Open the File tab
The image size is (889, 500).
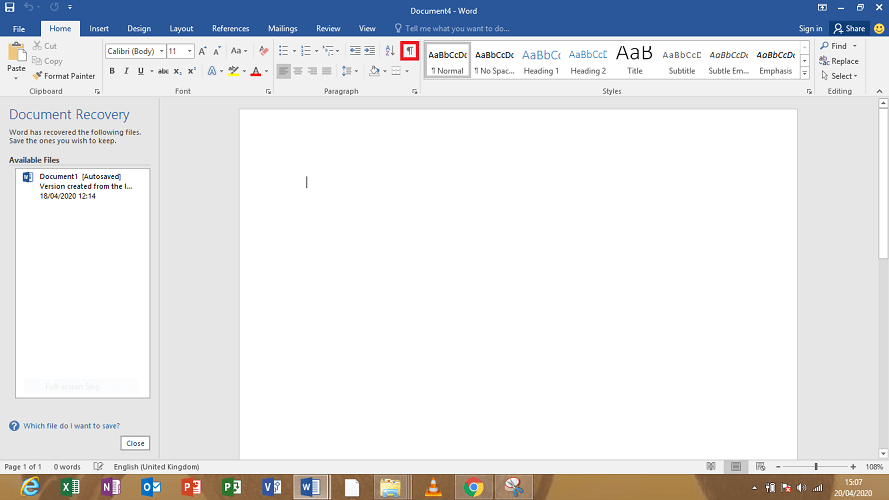click(x=19, y=28)
